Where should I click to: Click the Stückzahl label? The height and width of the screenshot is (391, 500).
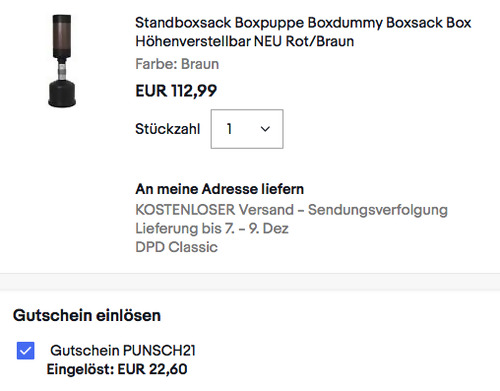pyautogui.click(x=168, y=129)
